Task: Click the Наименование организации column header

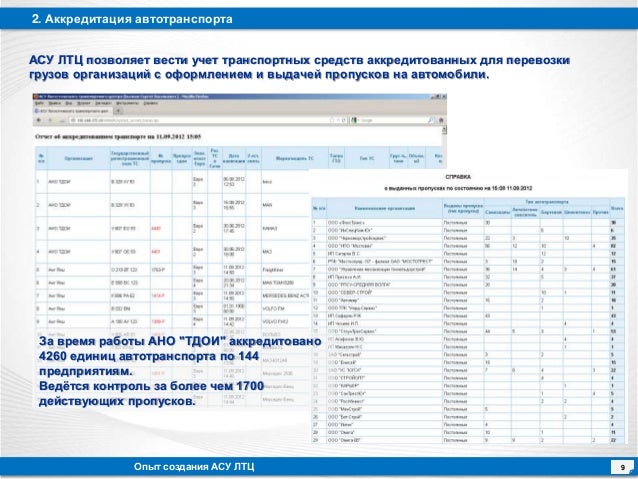Action: [385, 208]
